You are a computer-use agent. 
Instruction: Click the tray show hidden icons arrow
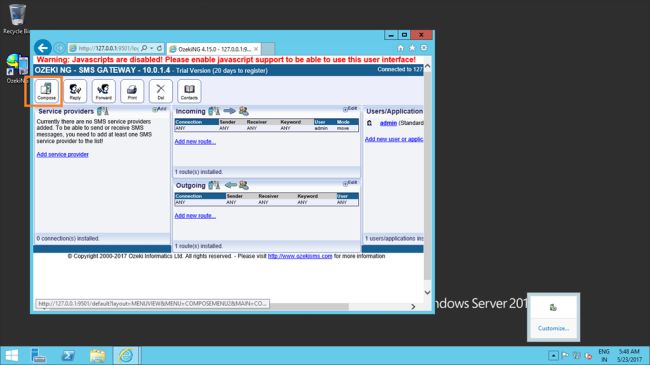553,355
